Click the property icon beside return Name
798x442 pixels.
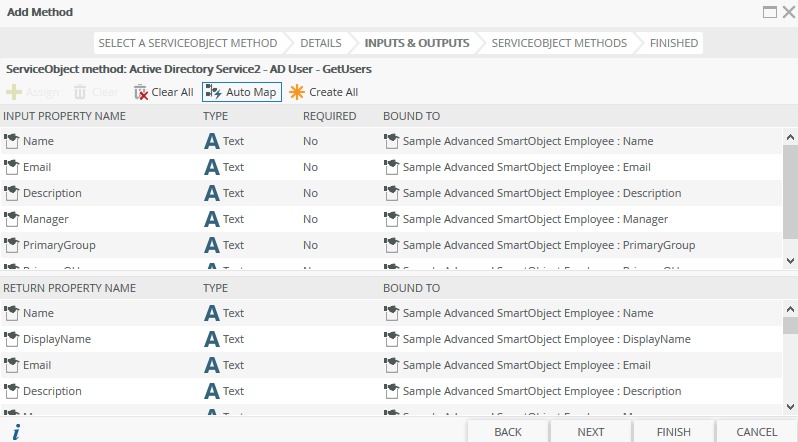click(11, 313)
